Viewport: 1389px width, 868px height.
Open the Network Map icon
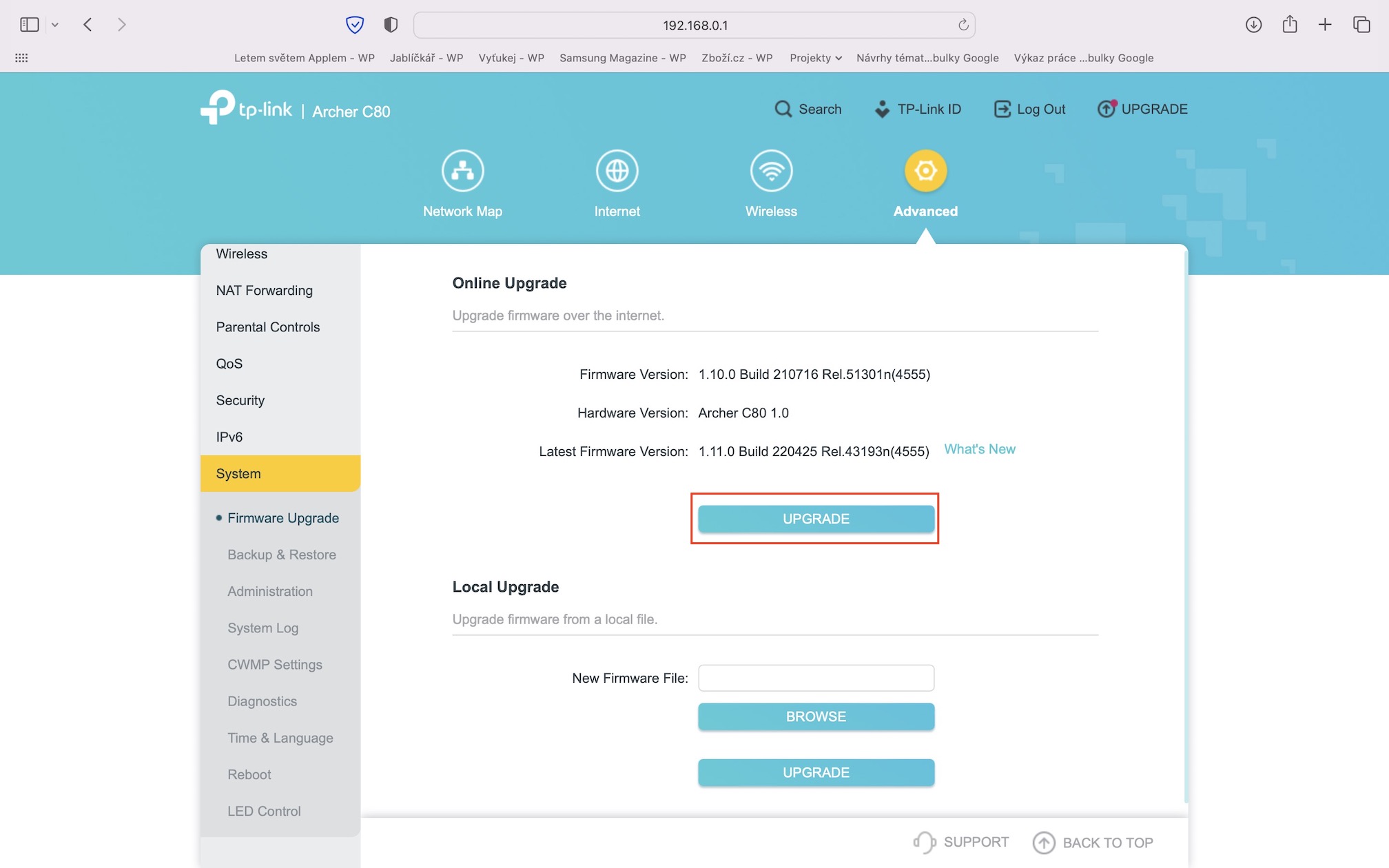click(462, 171)
